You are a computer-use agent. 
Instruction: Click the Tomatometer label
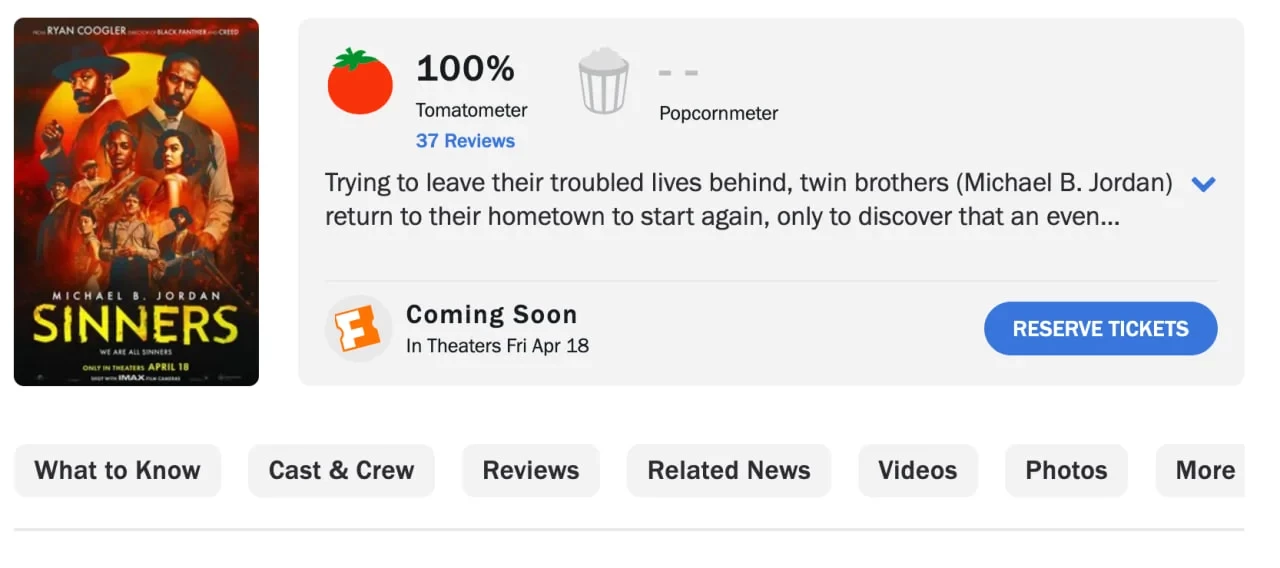(x=471, y=110)
